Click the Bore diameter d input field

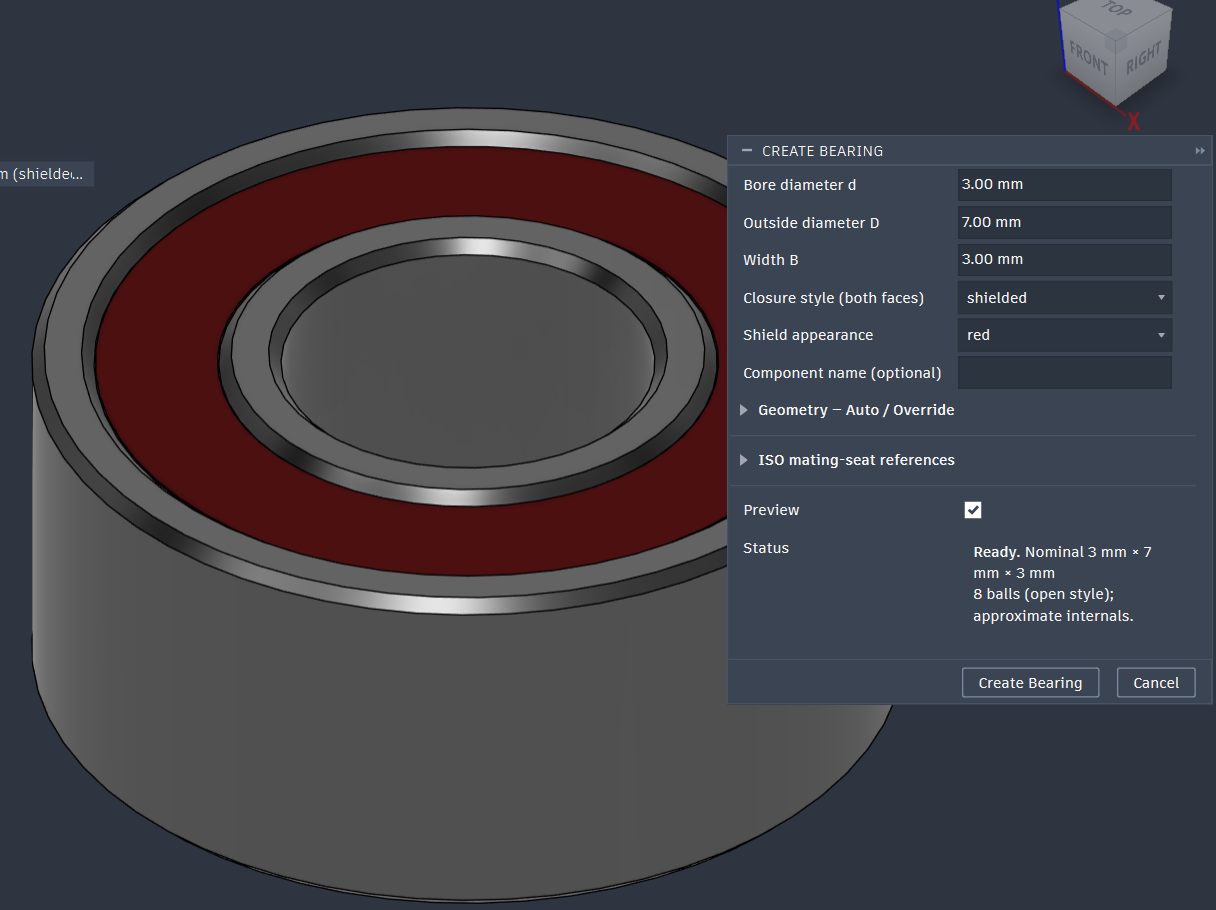(x=1065, y=185)
